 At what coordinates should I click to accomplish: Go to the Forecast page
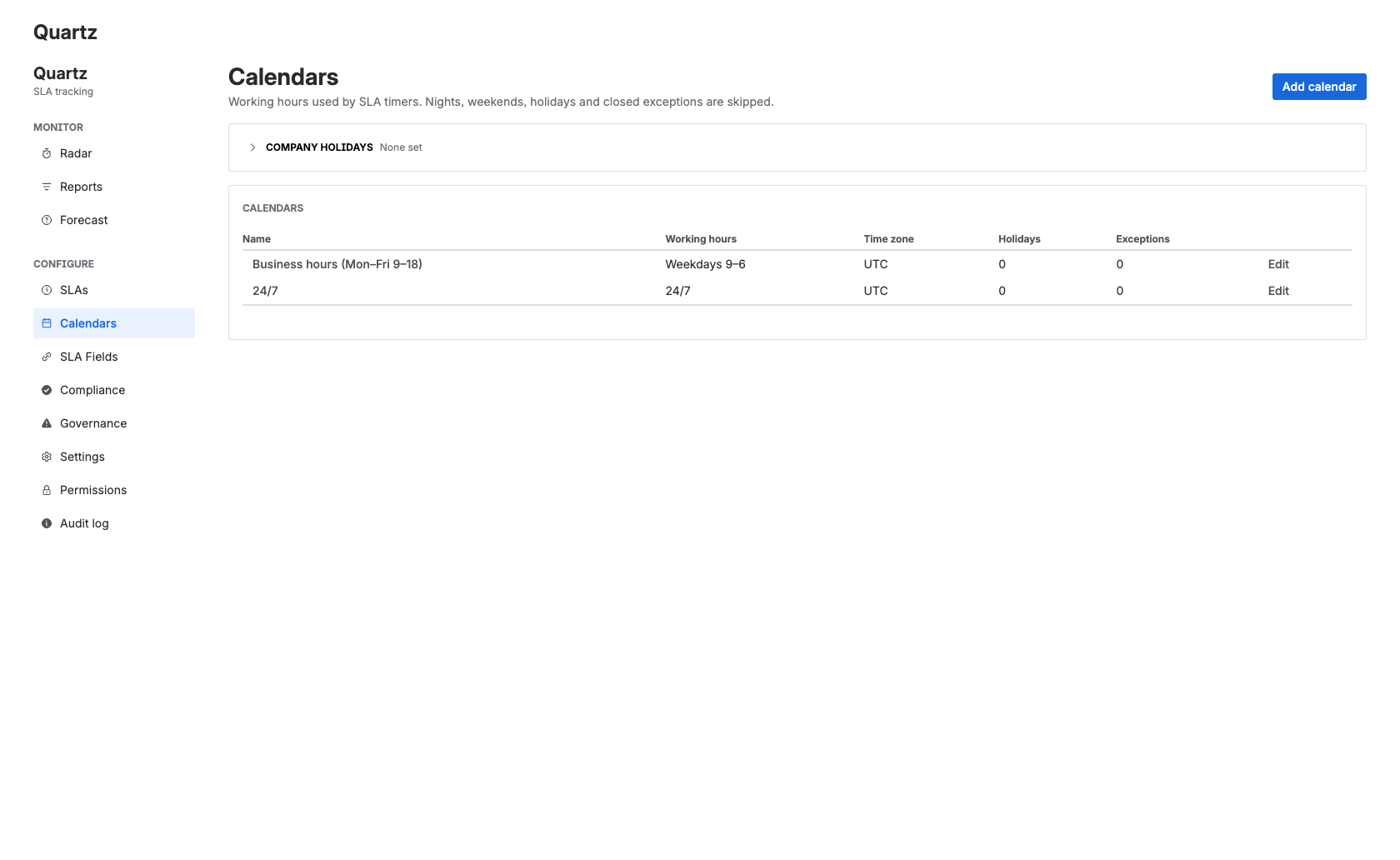click(x=114, y=220)
